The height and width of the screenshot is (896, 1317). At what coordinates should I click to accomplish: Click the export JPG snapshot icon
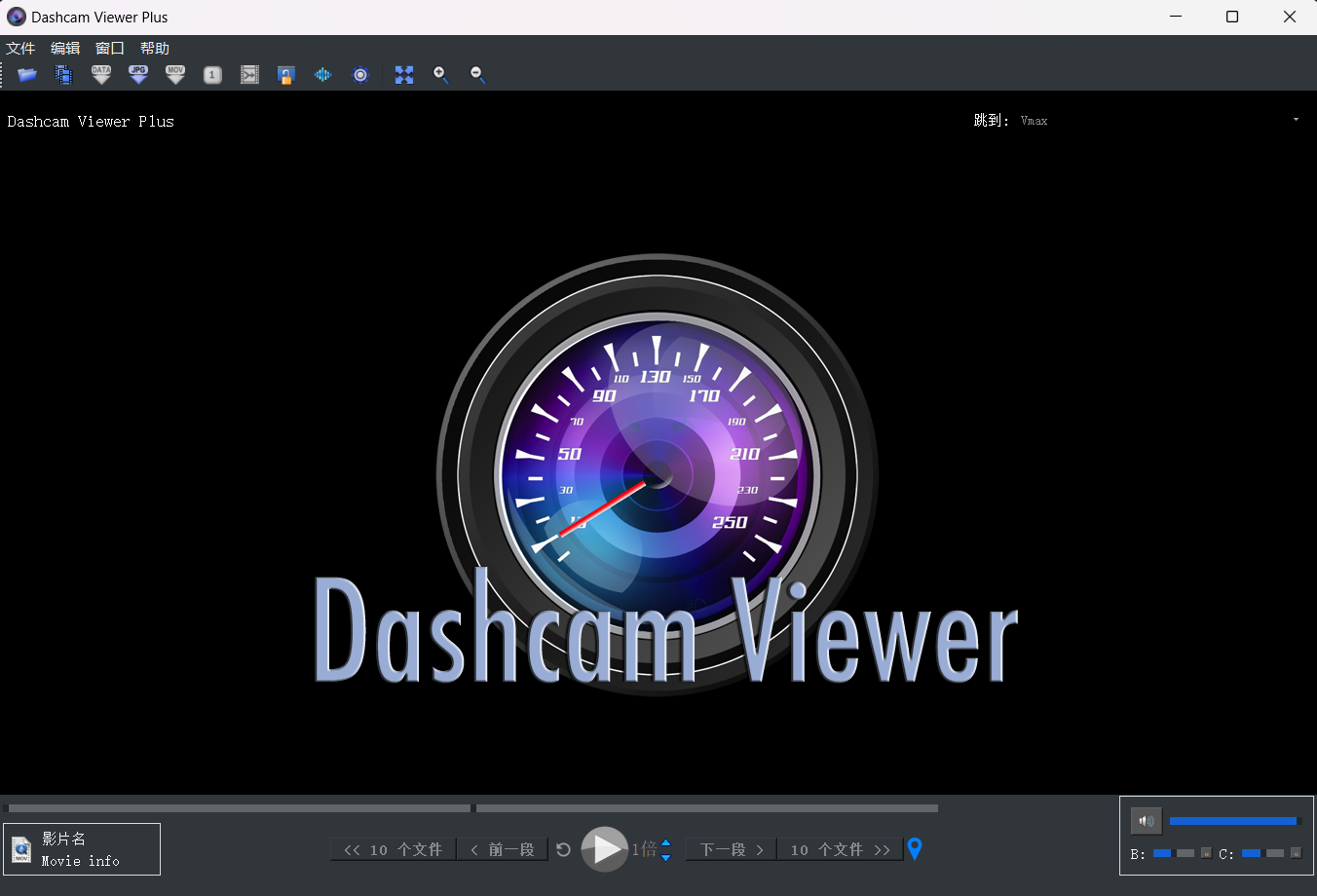pyautogui.click(x=138, y=75)
